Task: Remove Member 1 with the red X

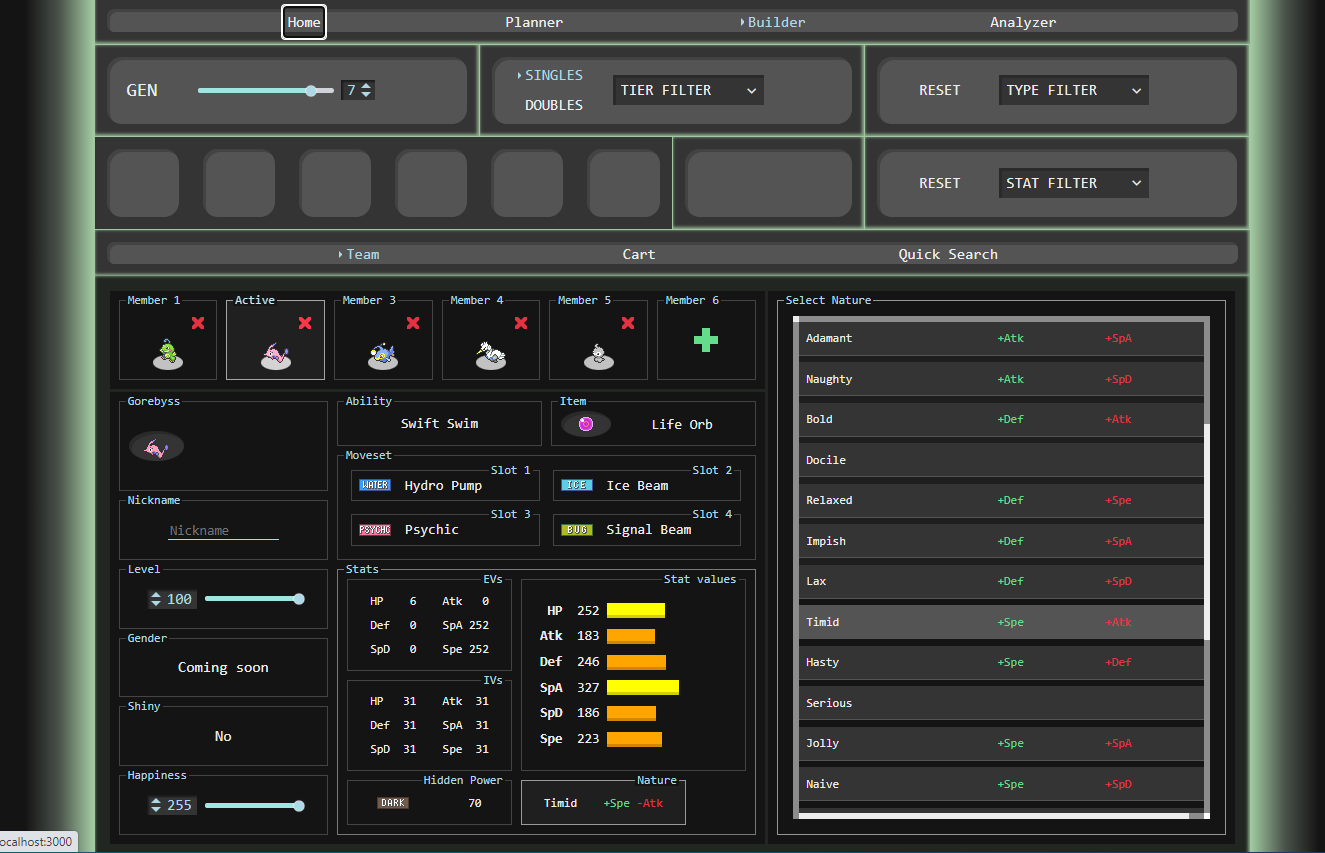Action: pyautogui.click(x=198, y=323)
